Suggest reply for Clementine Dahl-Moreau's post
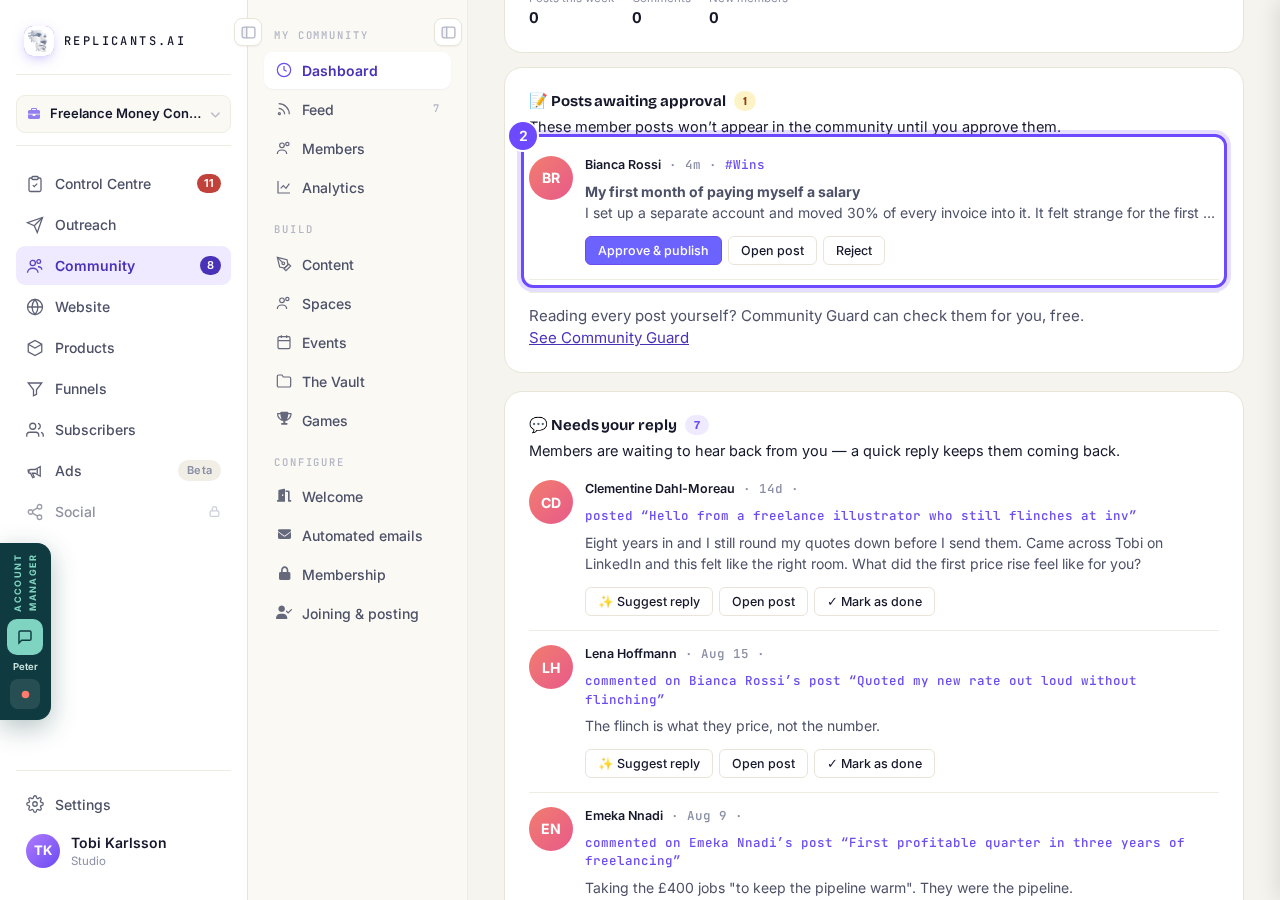This screenshot has height=900, width=1280. tap(649, 602)
